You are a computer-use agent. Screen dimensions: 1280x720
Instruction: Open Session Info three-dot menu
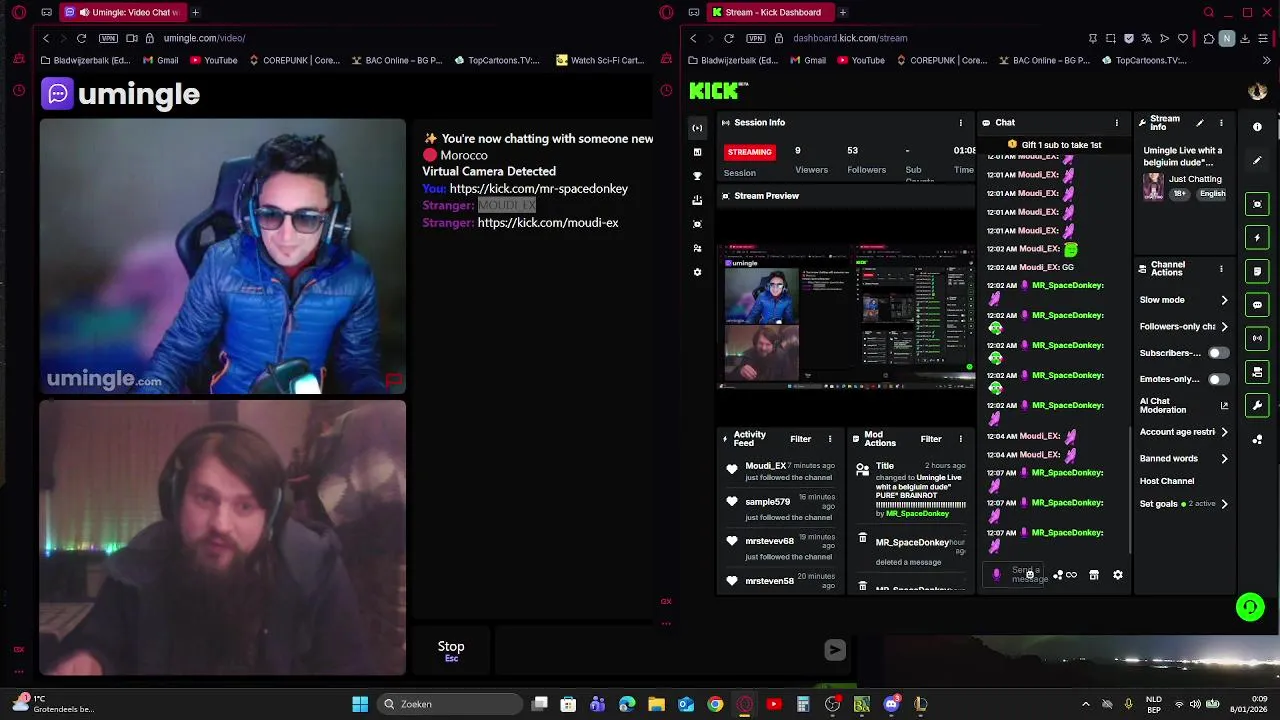tap(961, 123)
